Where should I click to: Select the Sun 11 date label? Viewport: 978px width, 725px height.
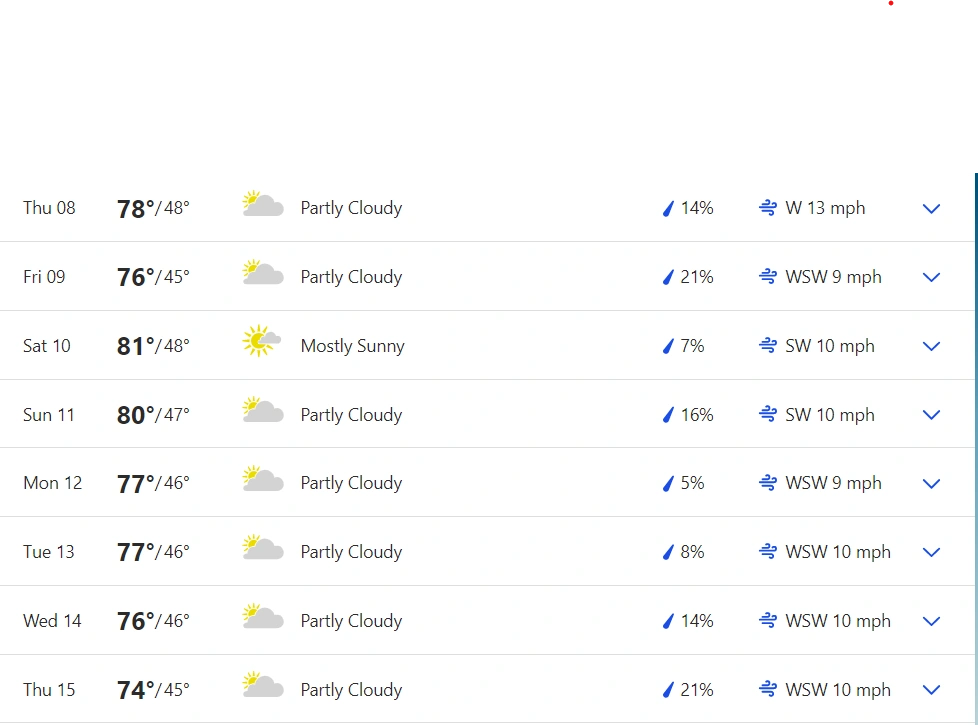49,415
